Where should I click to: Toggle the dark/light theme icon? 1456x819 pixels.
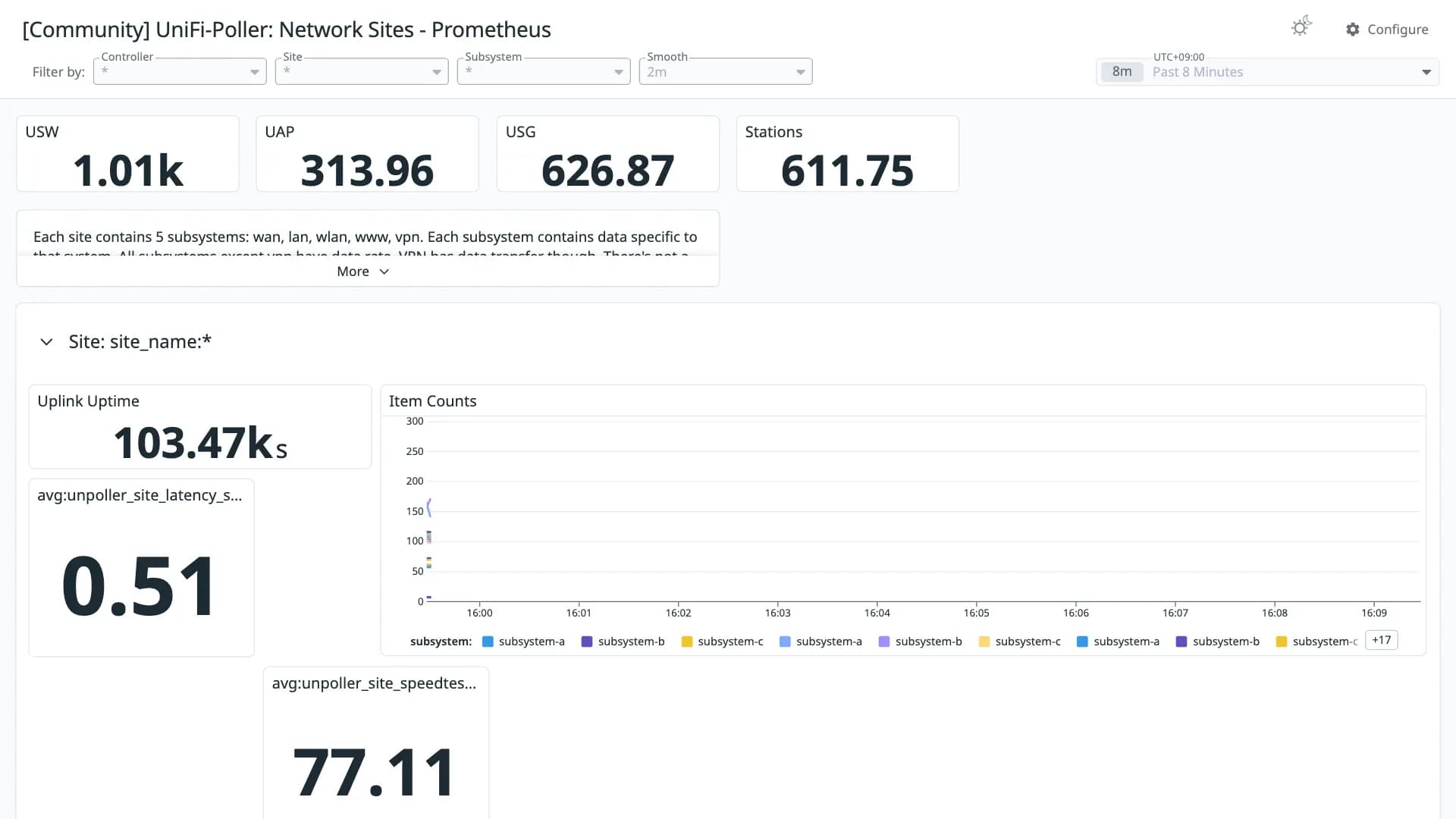[x=1301, y=27]
